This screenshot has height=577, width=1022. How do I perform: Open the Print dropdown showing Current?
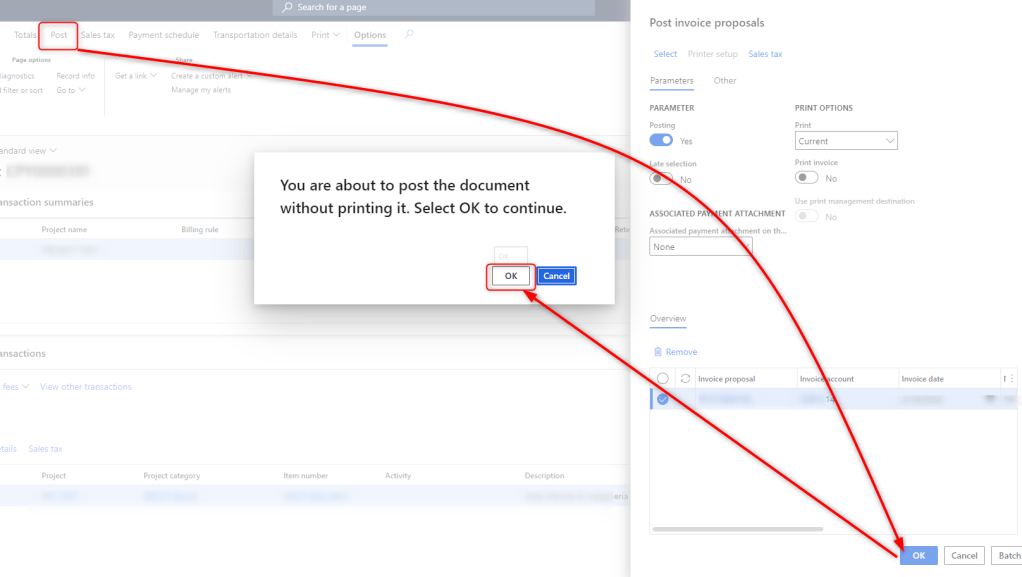tap(846, 141)
